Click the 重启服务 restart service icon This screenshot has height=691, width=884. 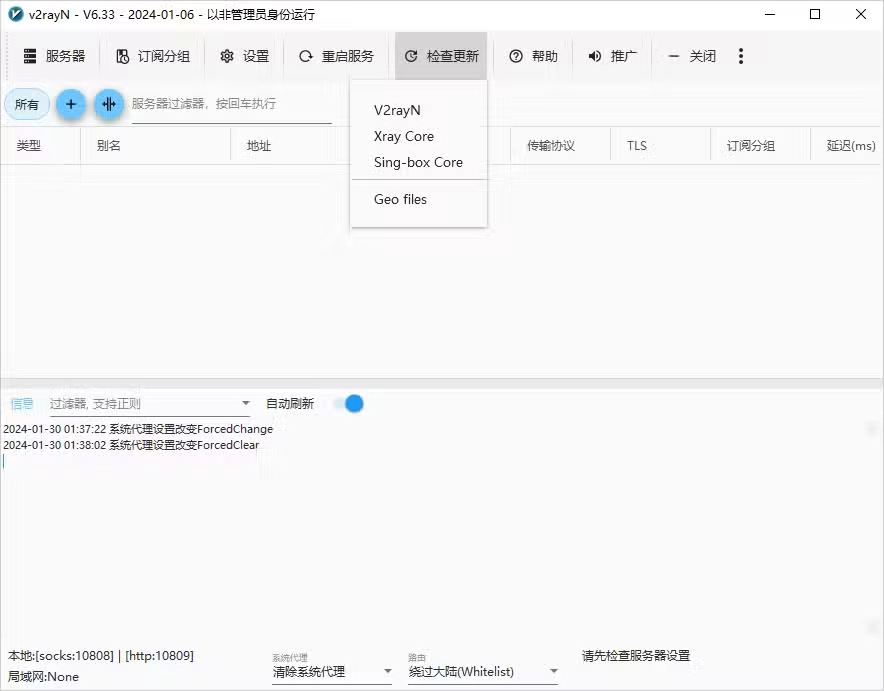coord(305,56)
